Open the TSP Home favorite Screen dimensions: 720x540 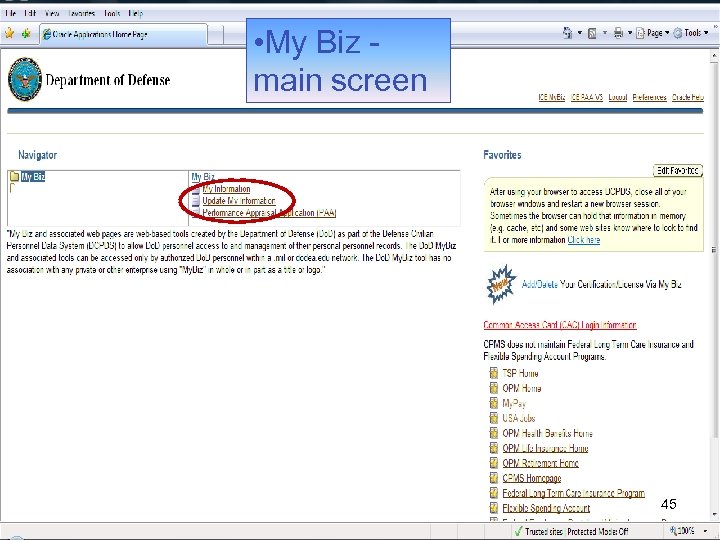pyautogui.click(x=520, y=373)
